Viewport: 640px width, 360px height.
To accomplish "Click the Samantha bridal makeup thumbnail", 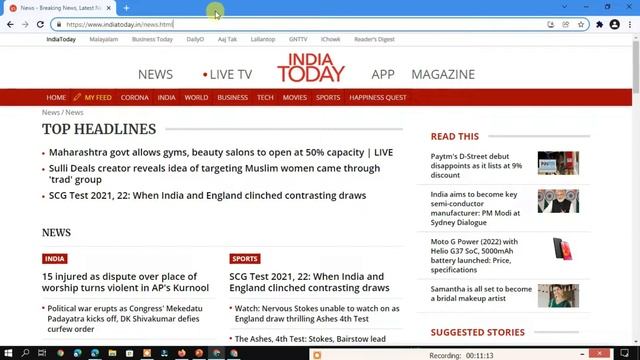I will click(558, 296).
